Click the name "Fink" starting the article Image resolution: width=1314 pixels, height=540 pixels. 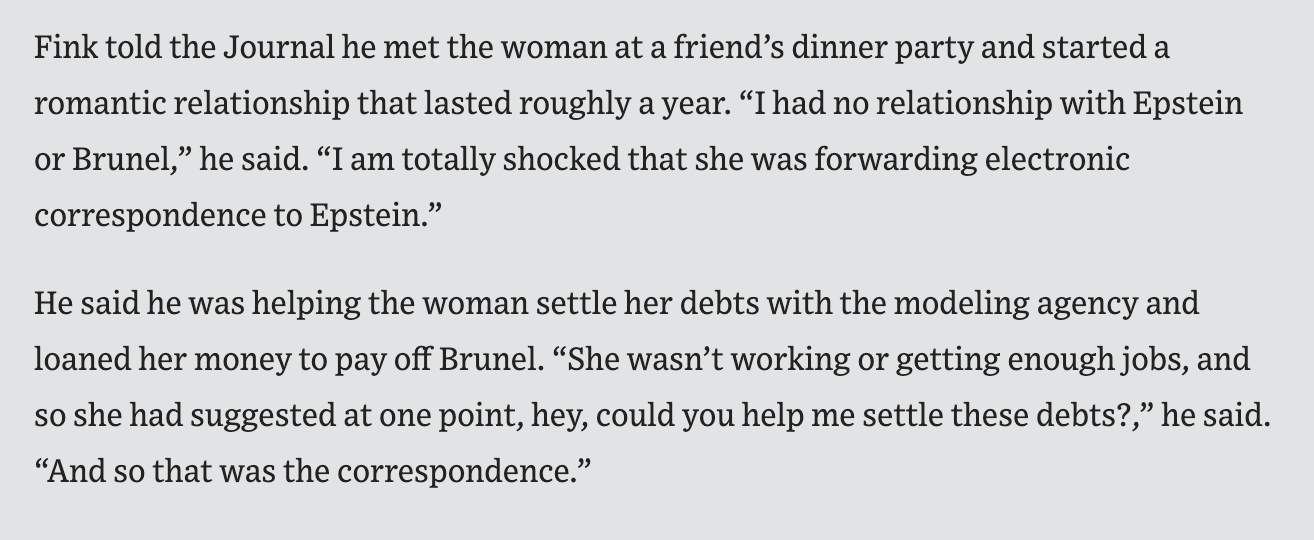pyautogui.click(x=59, y=47)
